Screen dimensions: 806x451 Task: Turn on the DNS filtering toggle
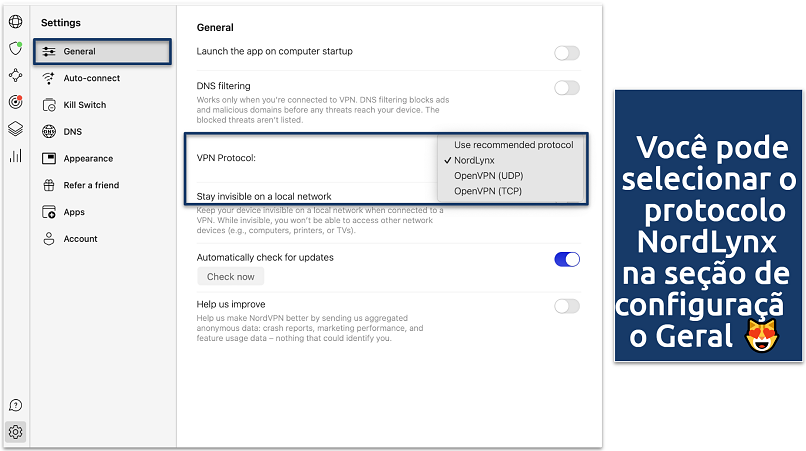(x=566, y=88)
